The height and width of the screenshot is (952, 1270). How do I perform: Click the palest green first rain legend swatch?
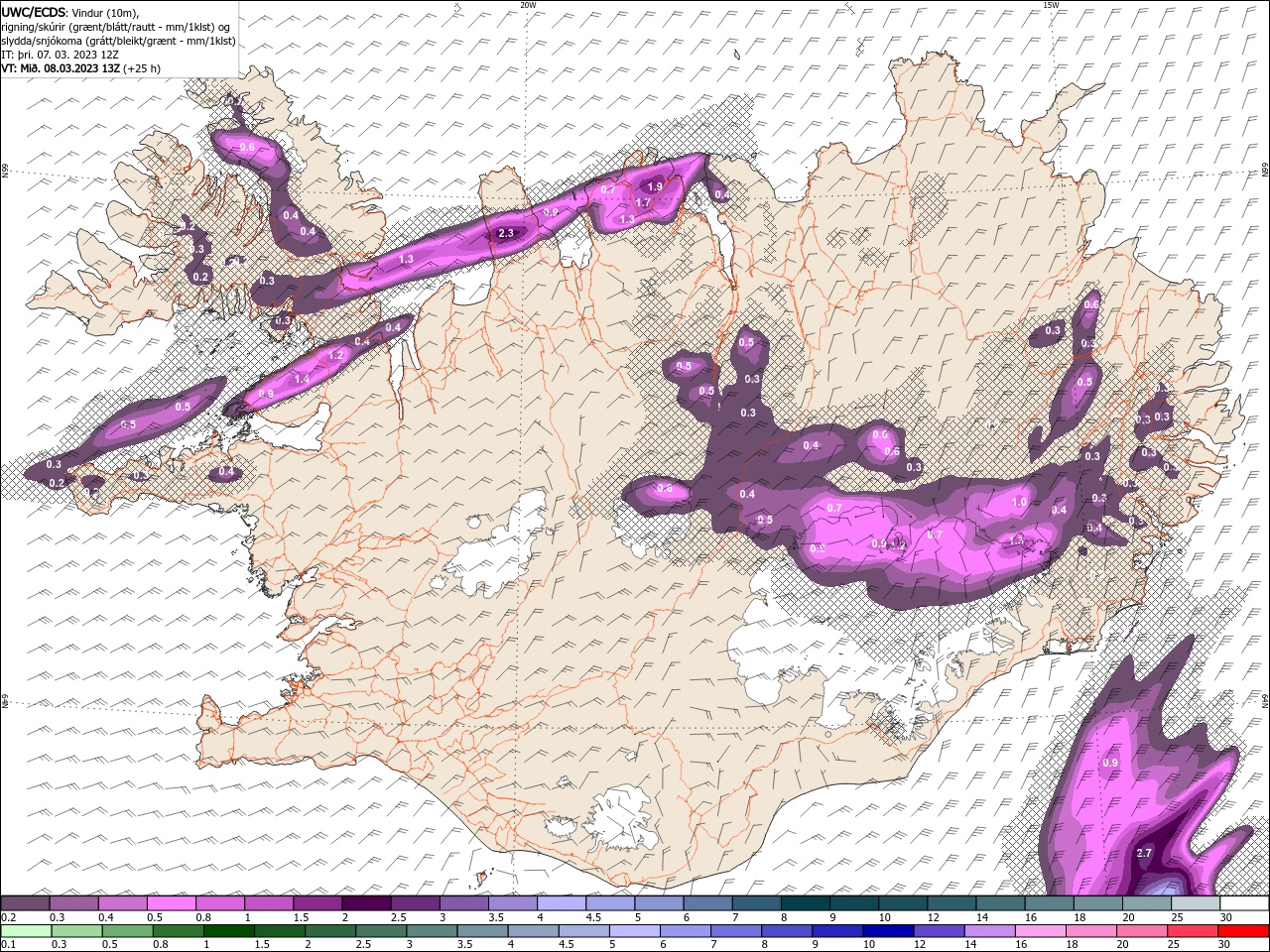[x=26, y=930]
